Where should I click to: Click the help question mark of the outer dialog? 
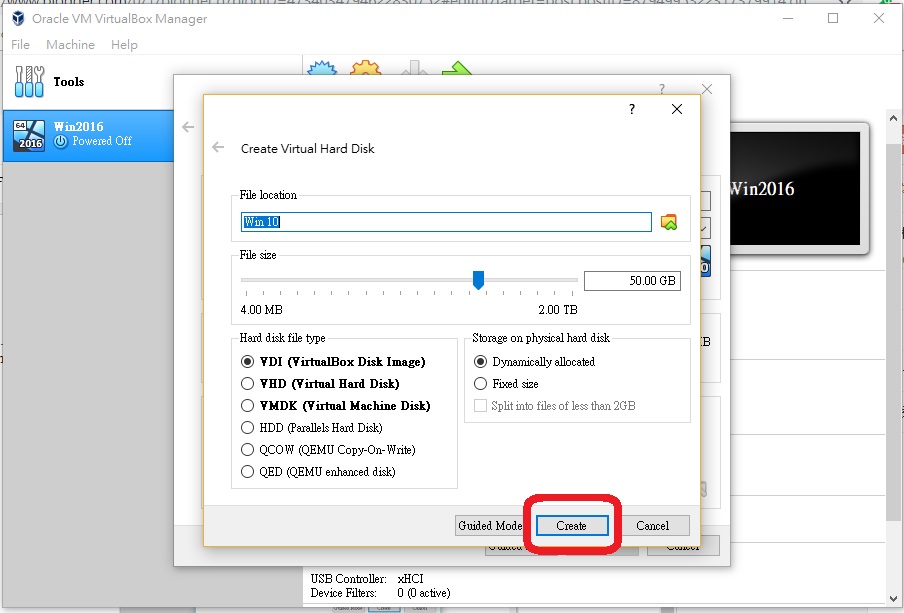point(662,89)
